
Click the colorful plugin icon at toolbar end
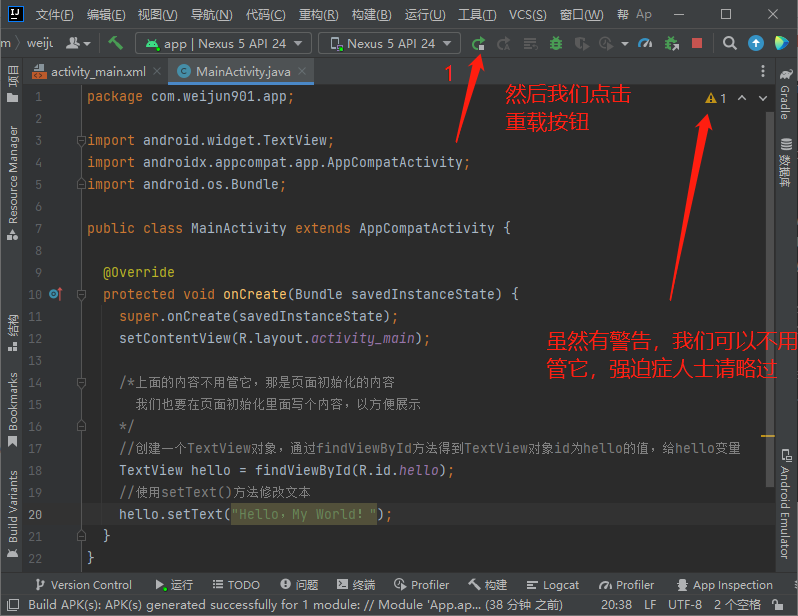tap(781, 44)
